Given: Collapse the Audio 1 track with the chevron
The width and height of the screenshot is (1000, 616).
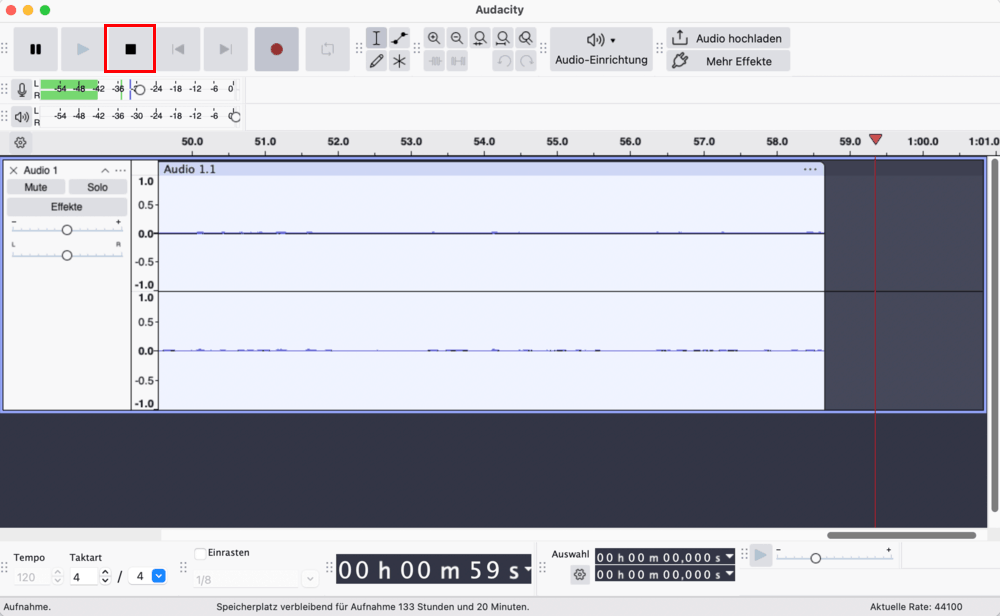Looking at the screenshot, I should (x=105, y=170).
